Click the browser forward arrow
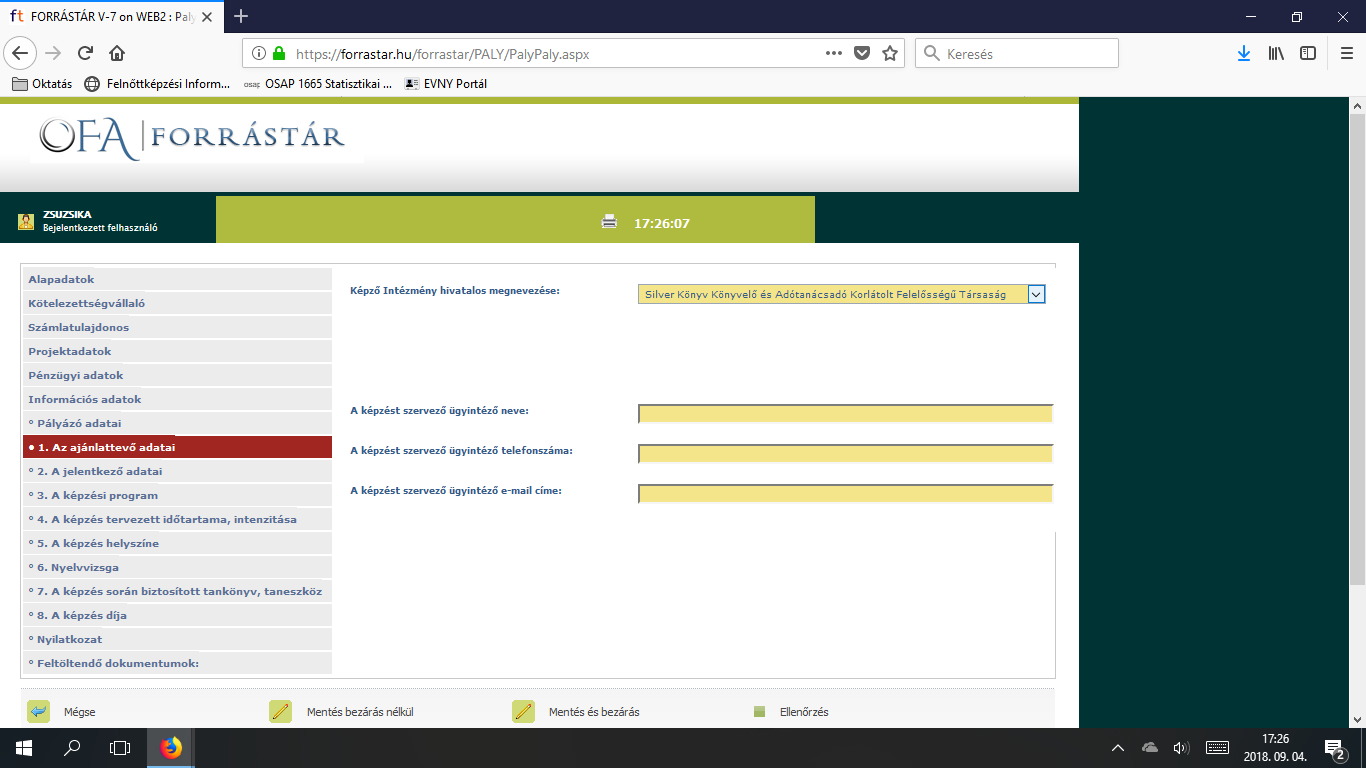The height and width of the screenshot is (768, 1366). click(53, 53)
